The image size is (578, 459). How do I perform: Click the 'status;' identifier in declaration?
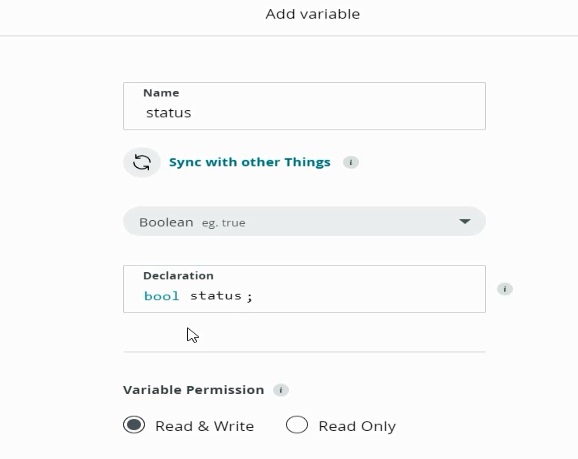click(221, 296)
